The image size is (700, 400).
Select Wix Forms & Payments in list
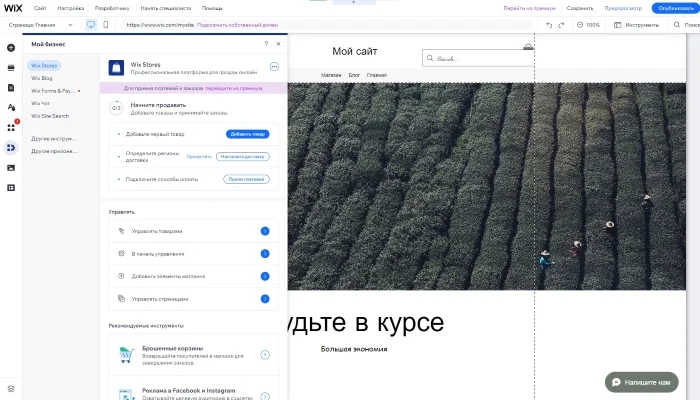pyautogui.click(x=56, y=91)
